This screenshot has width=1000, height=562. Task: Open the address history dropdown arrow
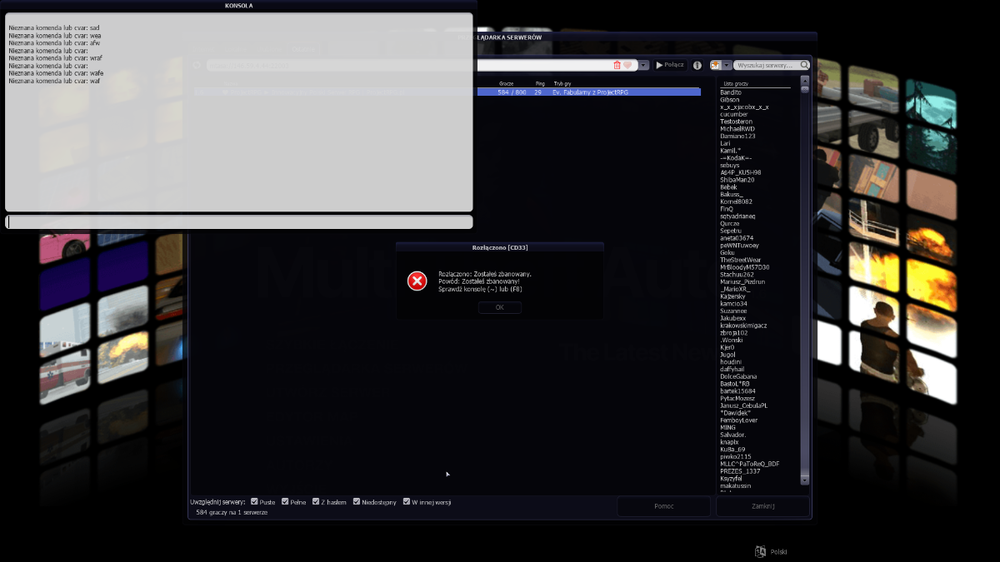(x=643, y=65)
